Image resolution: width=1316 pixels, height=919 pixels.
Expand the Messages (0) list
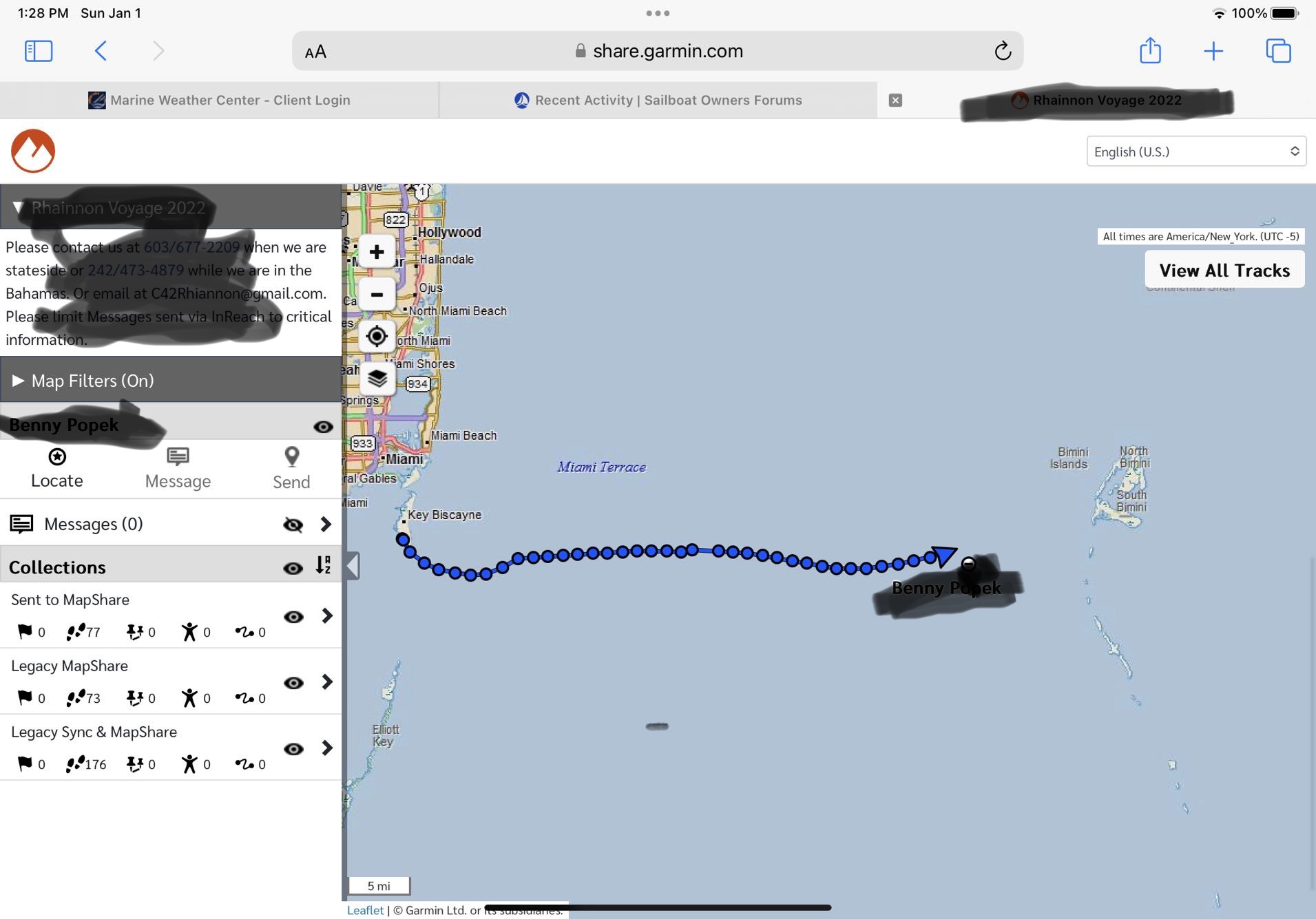click(x=326, y=525)
